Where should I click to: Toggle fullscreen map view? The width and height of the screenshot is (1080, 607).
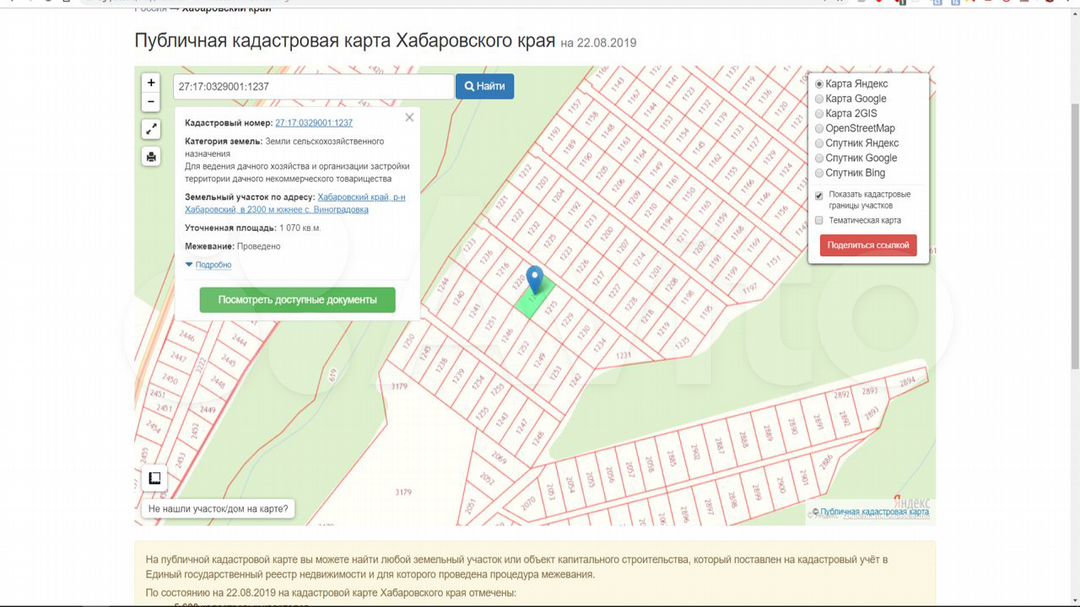pos(151,129)
